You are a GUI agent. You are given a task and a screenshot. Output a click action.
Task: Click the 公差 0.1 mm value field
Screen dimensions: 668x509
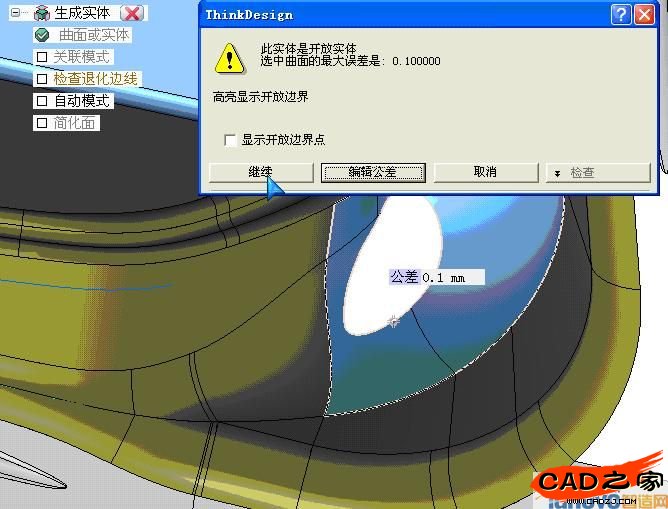pos(451,277)
